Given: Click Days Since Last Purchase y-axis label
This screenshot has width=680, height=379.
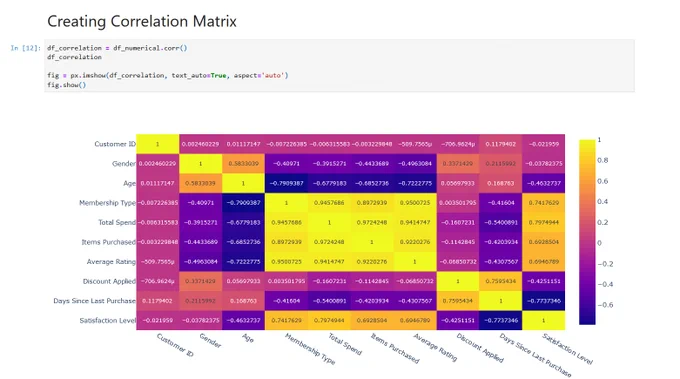Looking at the screenshot, I should tap(94, 301).
